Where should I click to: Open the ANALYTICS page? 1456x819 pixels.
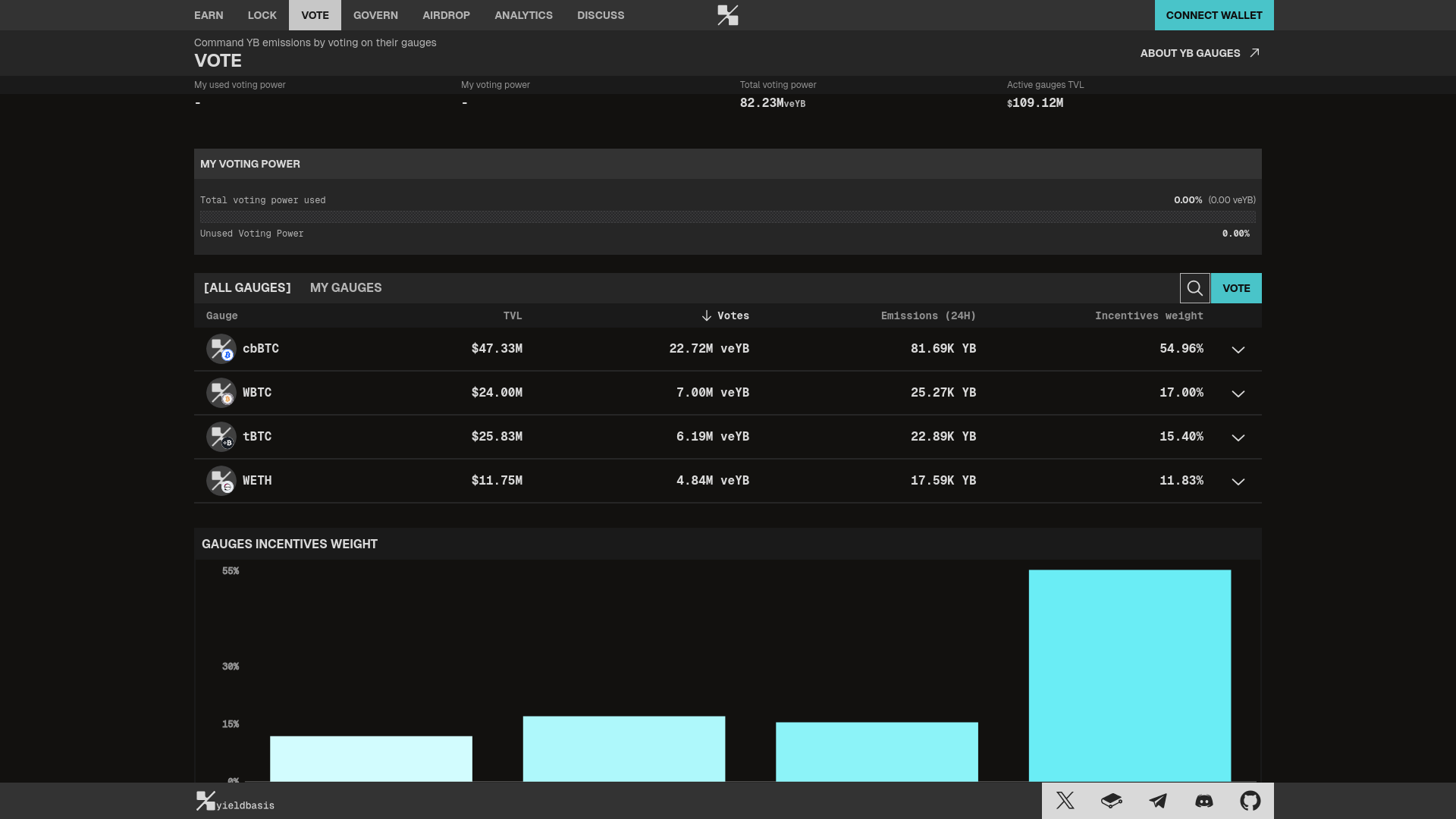(523, 15)
